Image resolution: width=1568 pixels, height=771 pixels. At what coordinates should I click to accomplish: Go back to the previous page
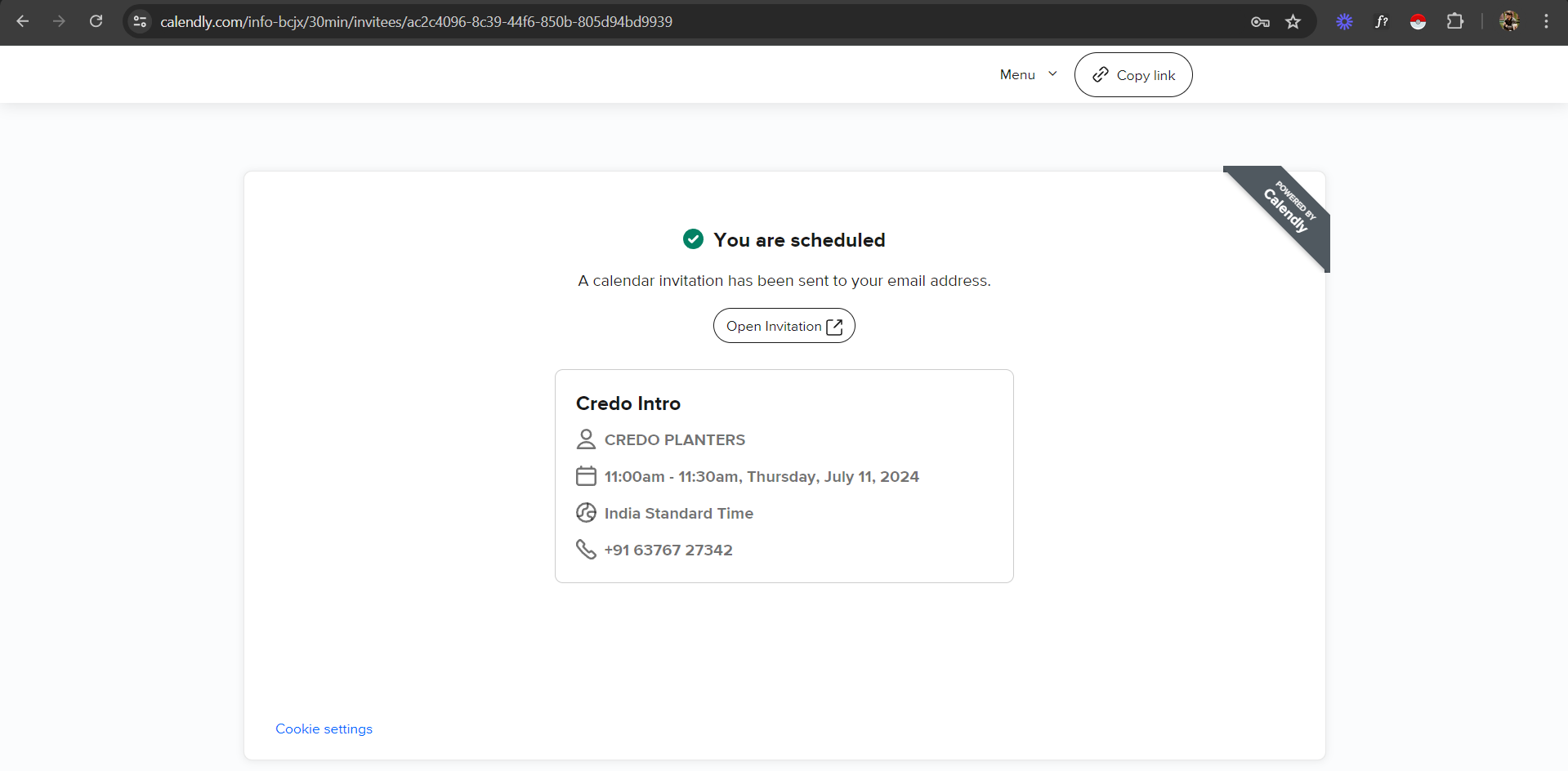[23, 21]
